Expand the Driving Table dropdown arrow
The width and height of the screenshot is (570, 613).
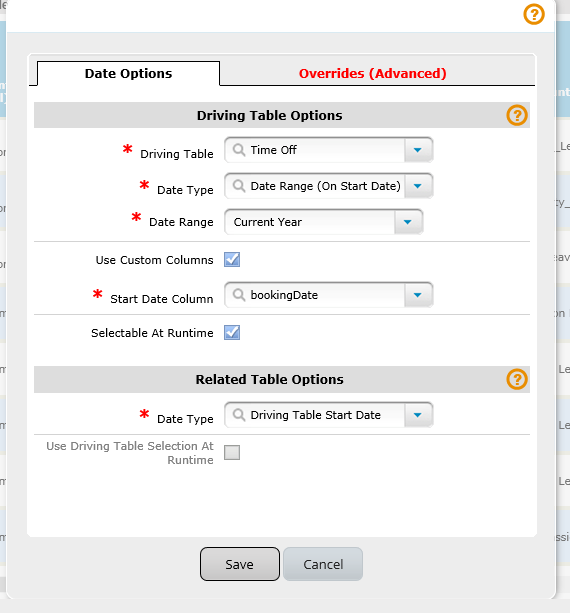click(x=418, y=150)
